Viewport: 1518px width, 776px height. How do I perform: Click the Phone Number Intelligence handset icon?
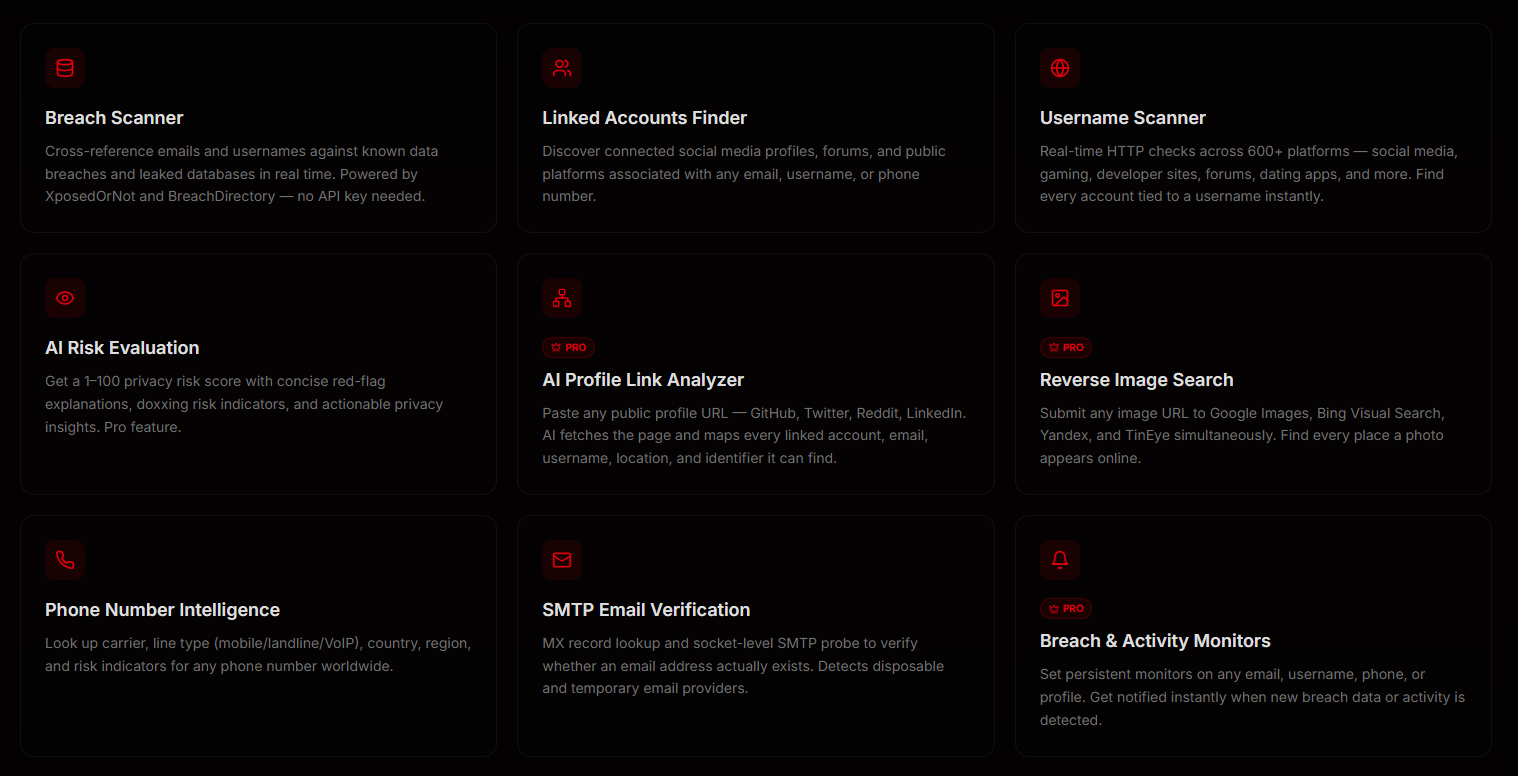tap(64, 559)
